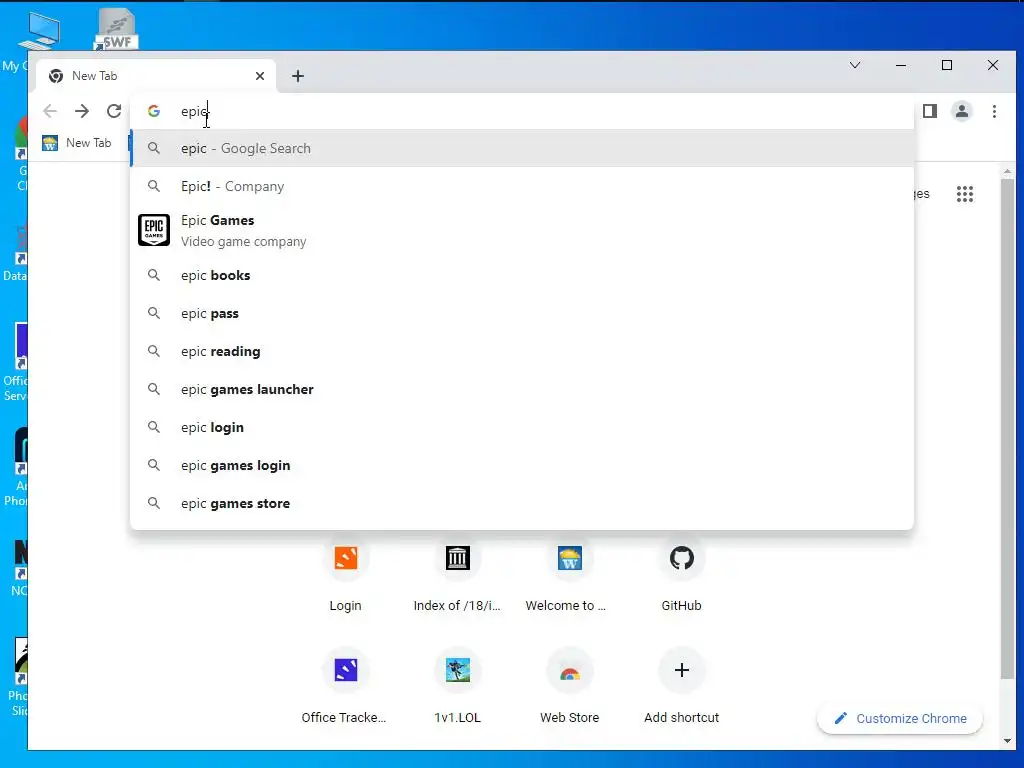This screenshot has height=768, width=1024.
Task: Click the Google G icon in the address bar
Action: pyautogui.click(x=154, y=111)
